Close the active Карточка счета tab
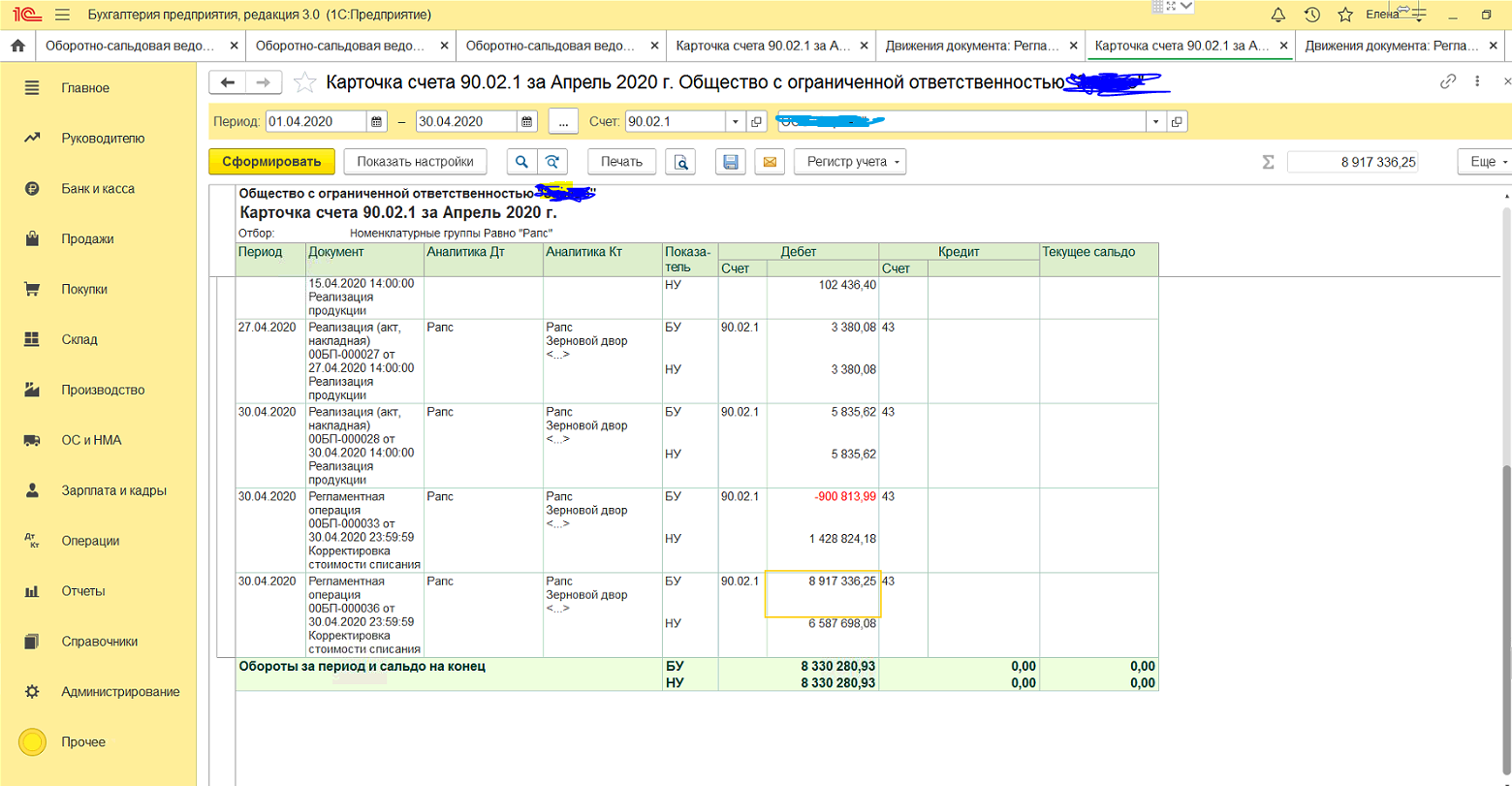This screenshot has height=786, width=1512. tap(1284, 46)
